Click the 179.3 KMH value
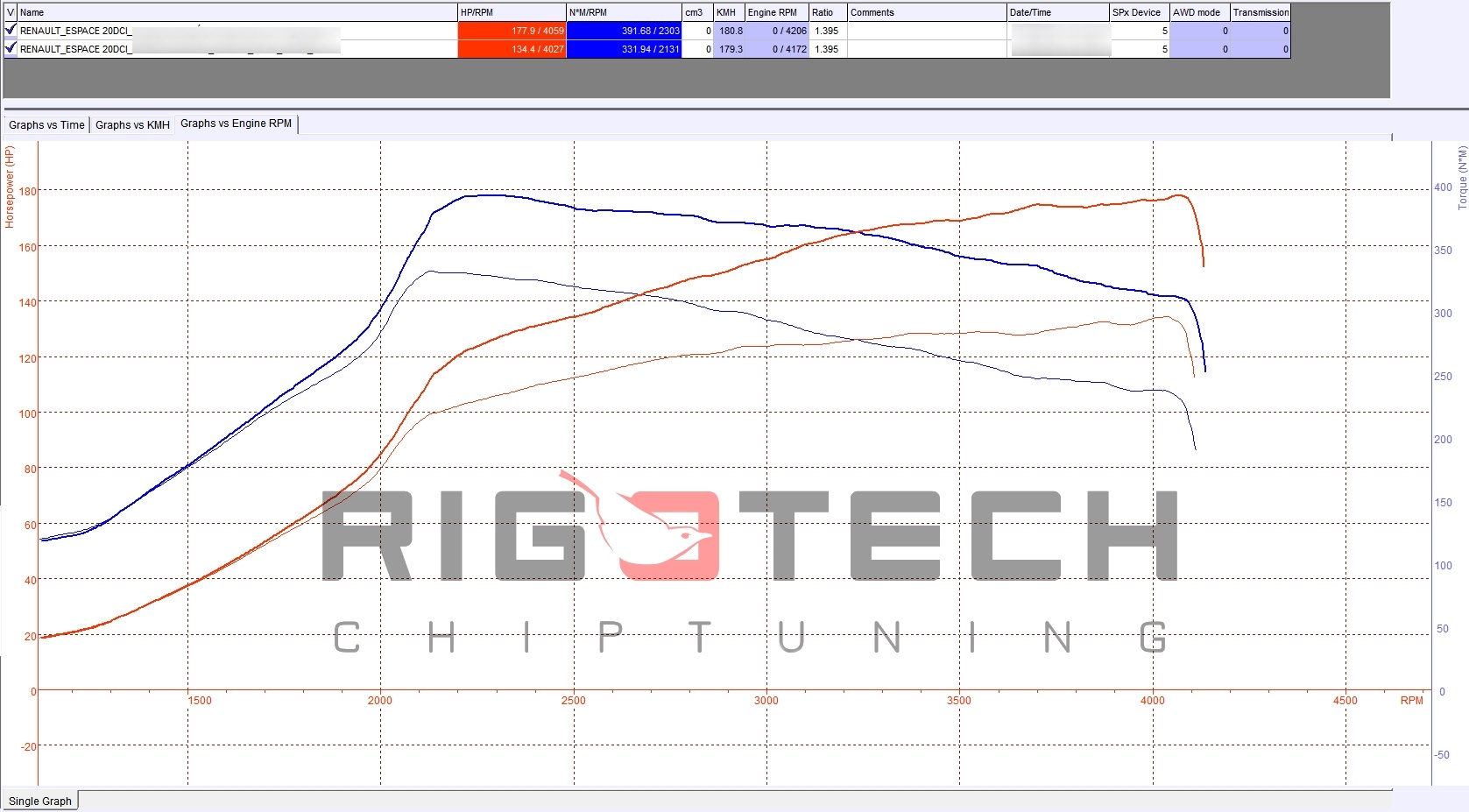1469x812 pixels. click(x=729, y=49)
